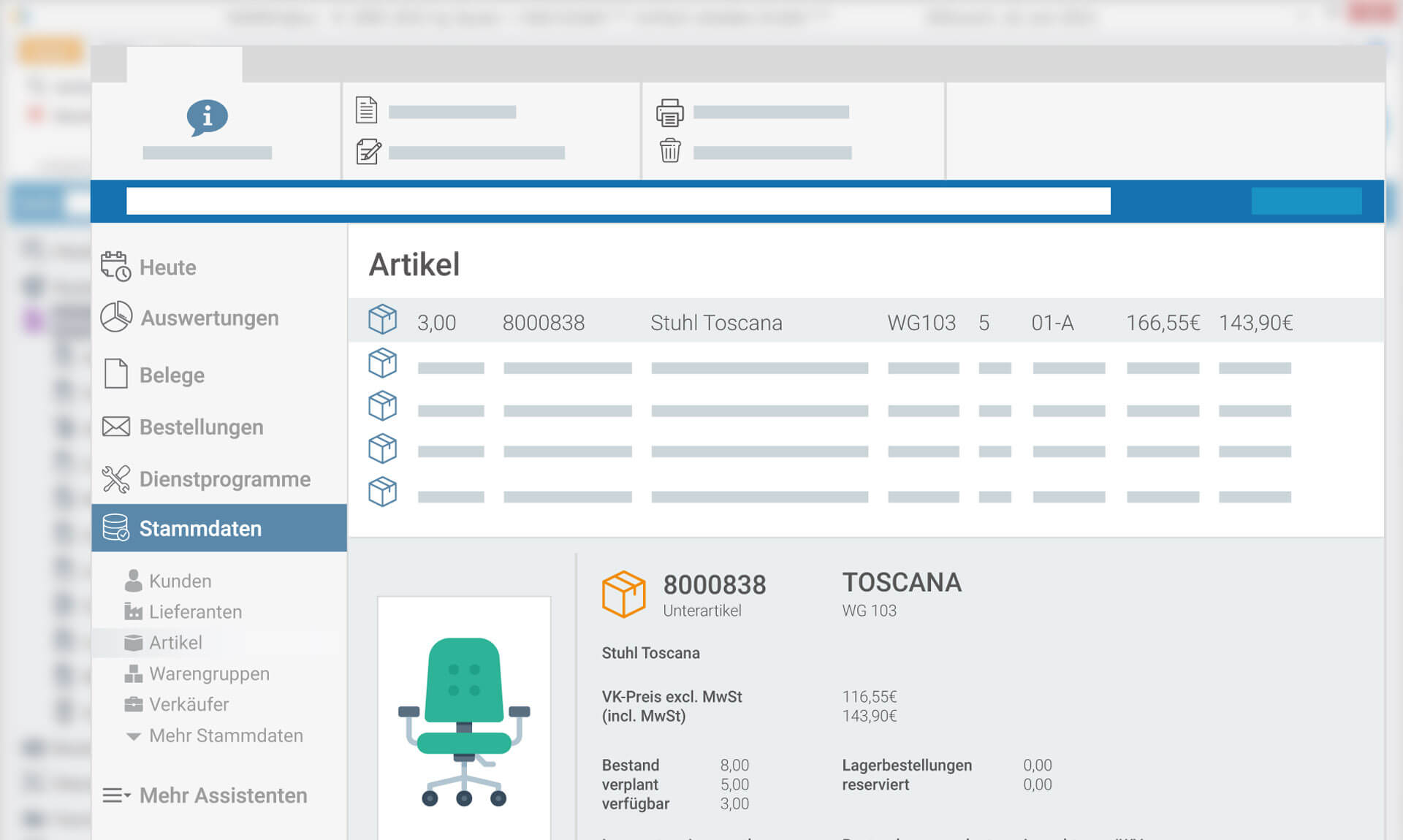Viewport: 1403px width, 840px height.
Task: Click the trash can delete icon
Action: (669, 150)
